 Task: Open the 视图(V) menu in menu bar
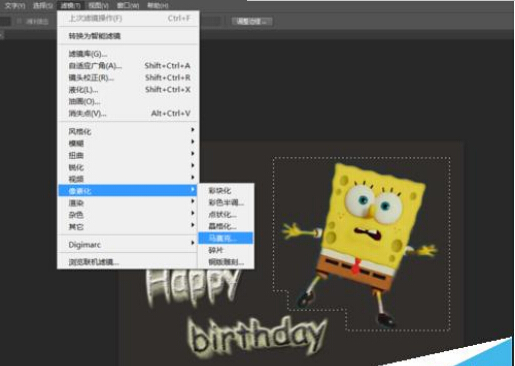pos(98,5)
